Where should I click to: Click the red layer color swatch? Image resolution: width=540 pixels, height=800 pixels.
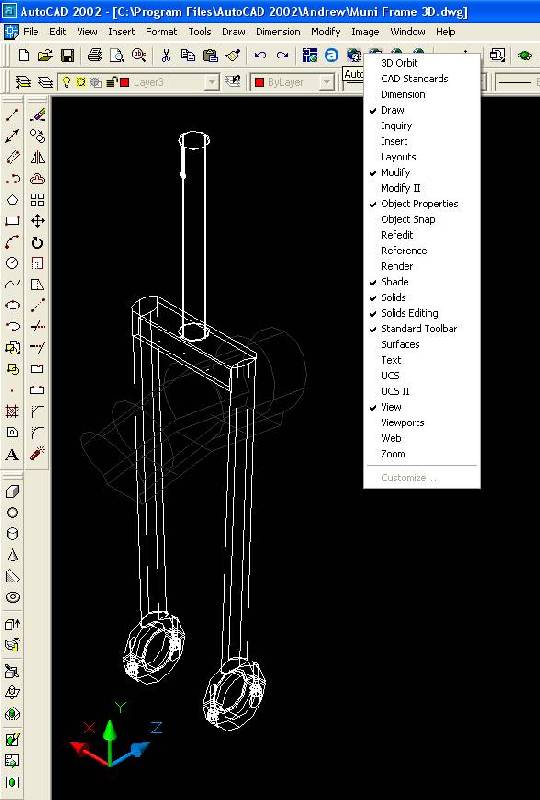pyautogui.click(x=125, y=82)
